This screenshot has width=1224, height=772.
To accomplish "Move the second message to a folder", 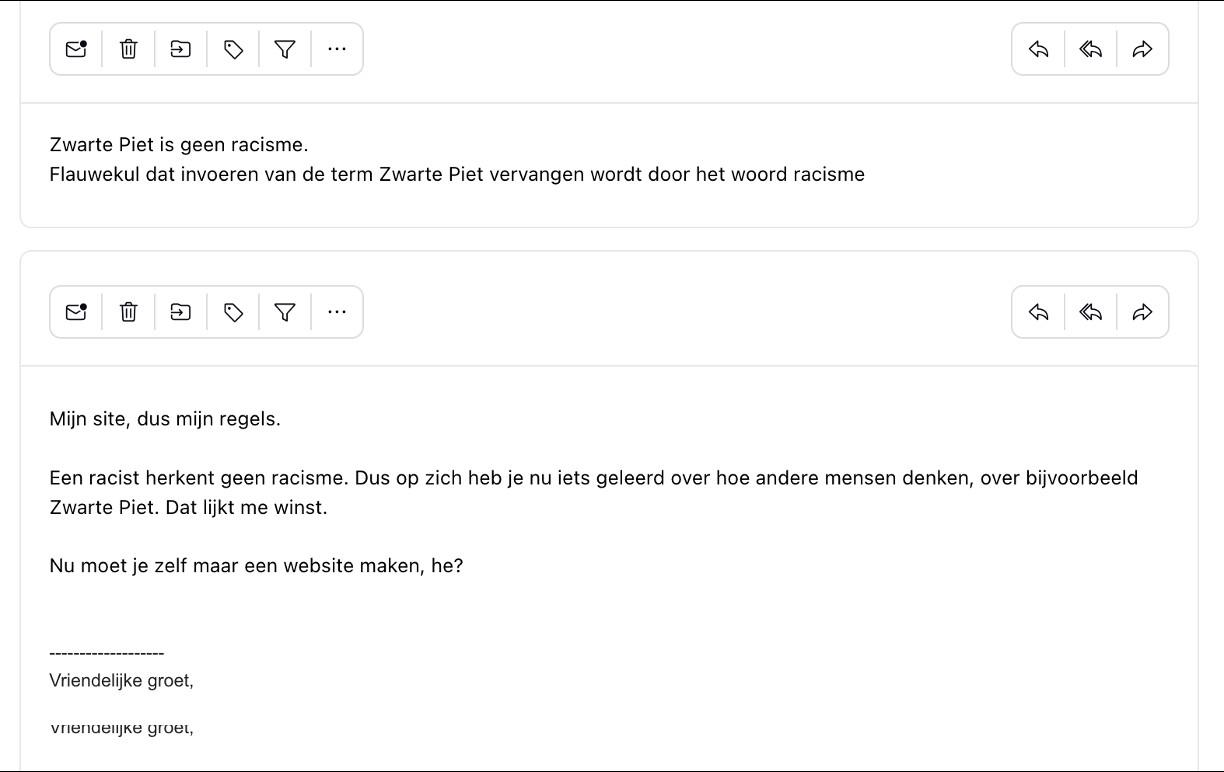I will coord(181,312).
